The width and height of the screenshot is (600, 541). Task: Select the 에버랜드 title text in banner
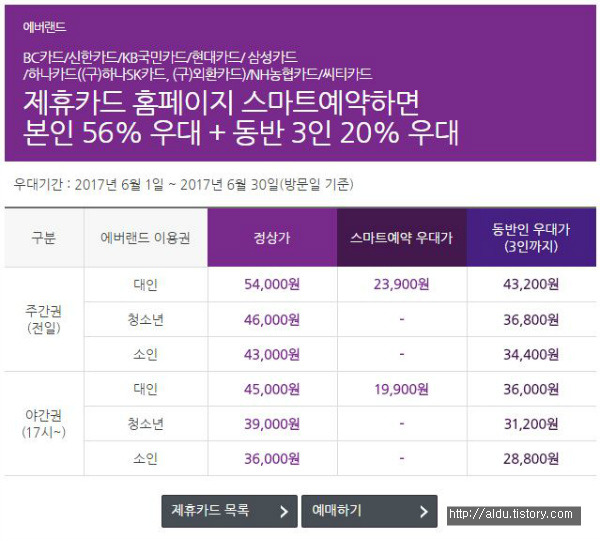coord(44,27)
